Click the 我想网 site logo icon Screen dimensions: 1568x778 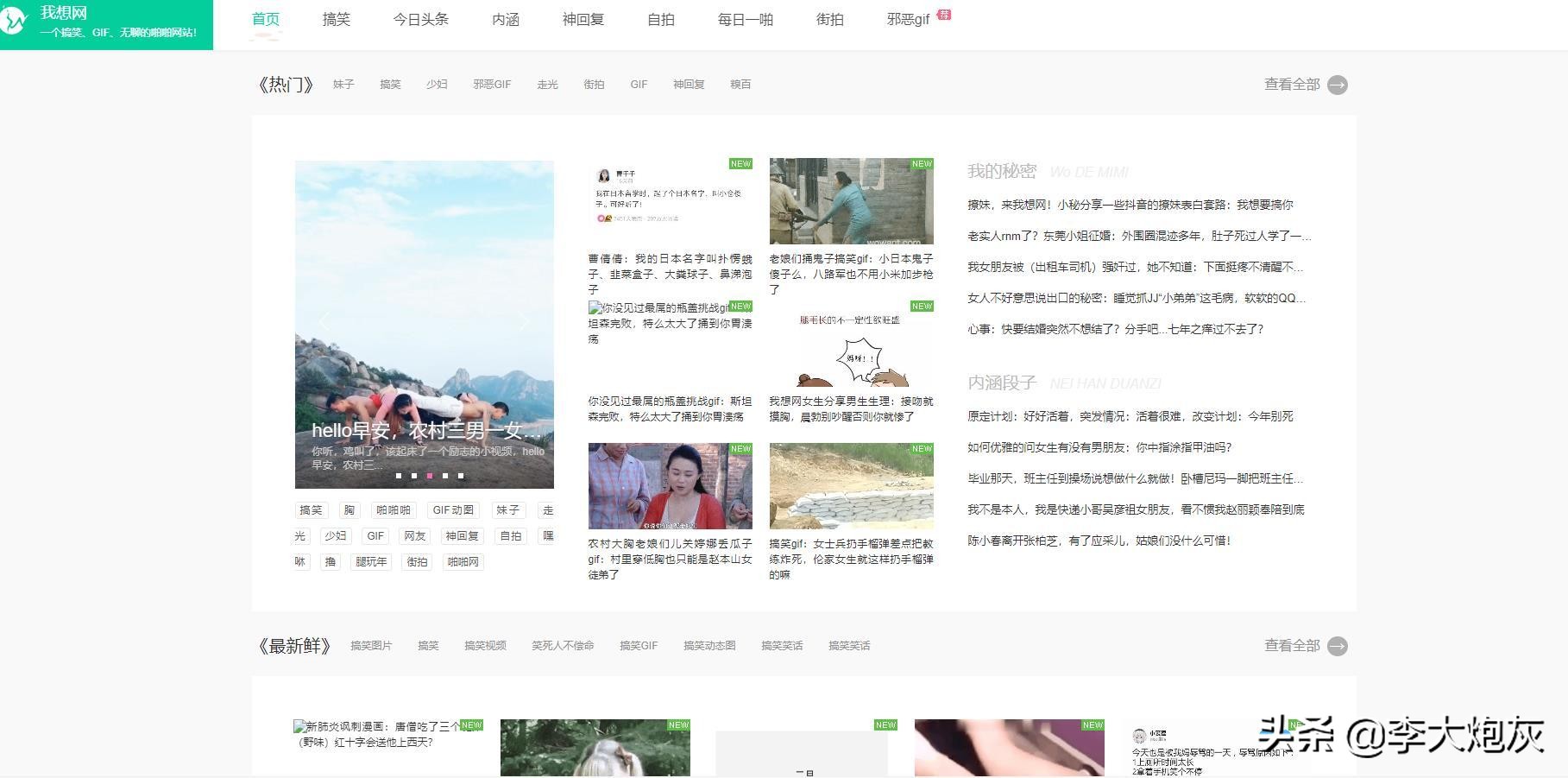16,21
